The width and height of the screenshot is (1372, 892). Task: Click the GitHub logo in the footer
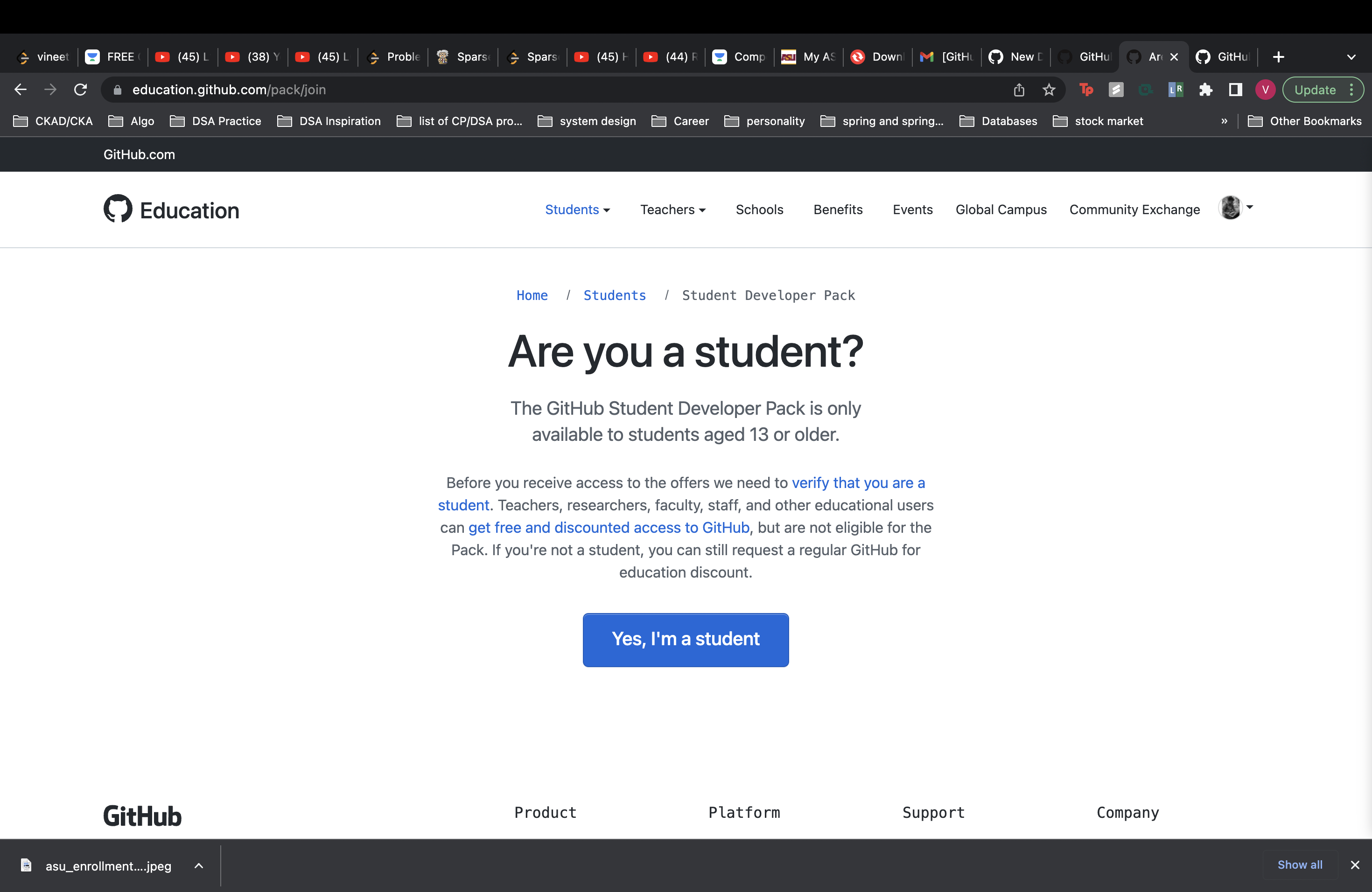tap(142, 815)
